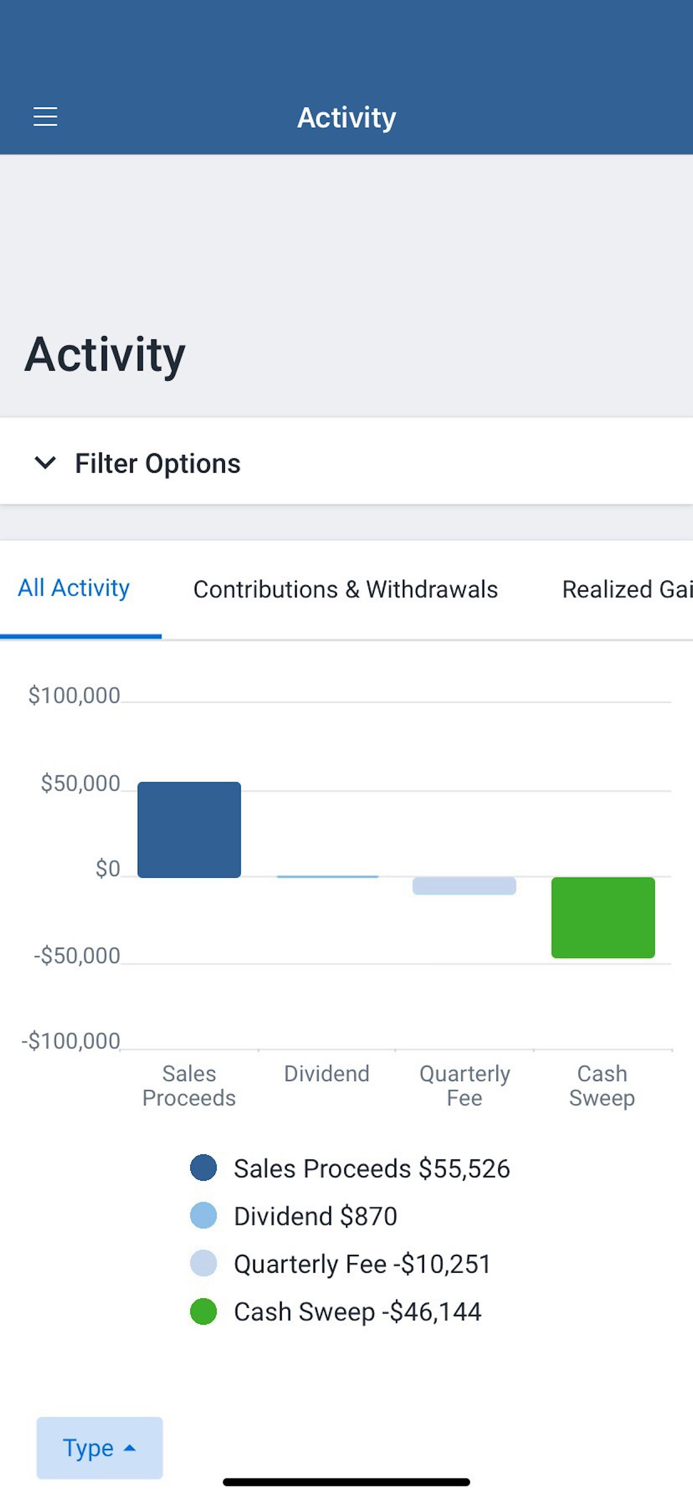Click the Type dropdown caret arrow

(x=129, y=1448)
